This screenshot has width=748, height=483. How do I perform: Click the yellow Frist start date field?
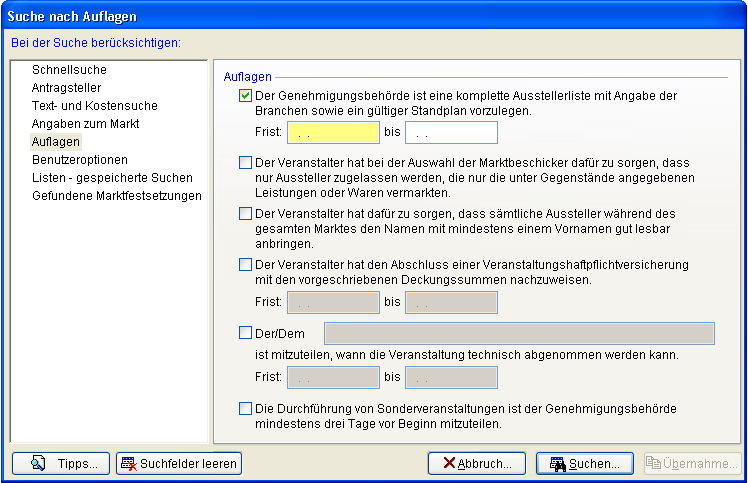click(333, 133)
